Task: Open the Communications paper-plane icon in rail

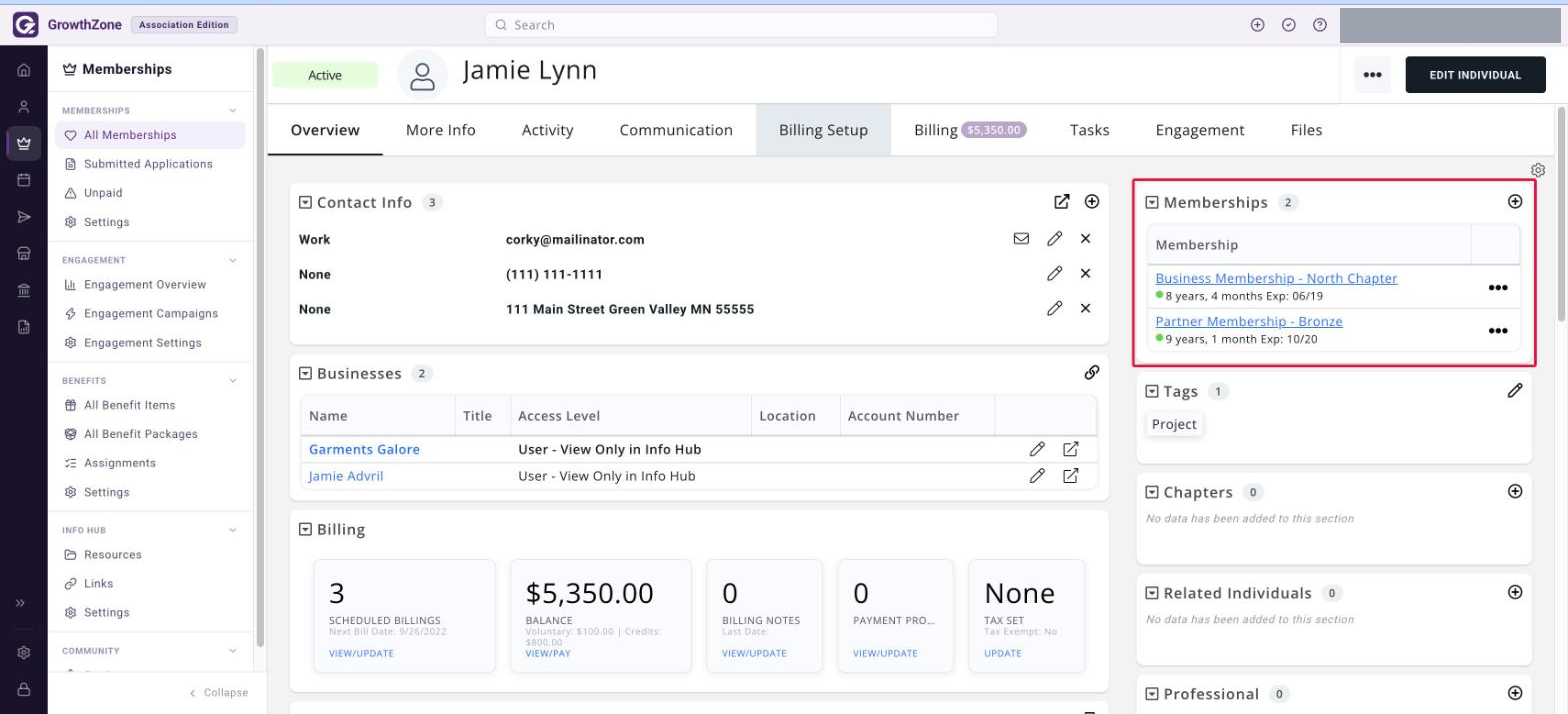Action: coord(24,218)
